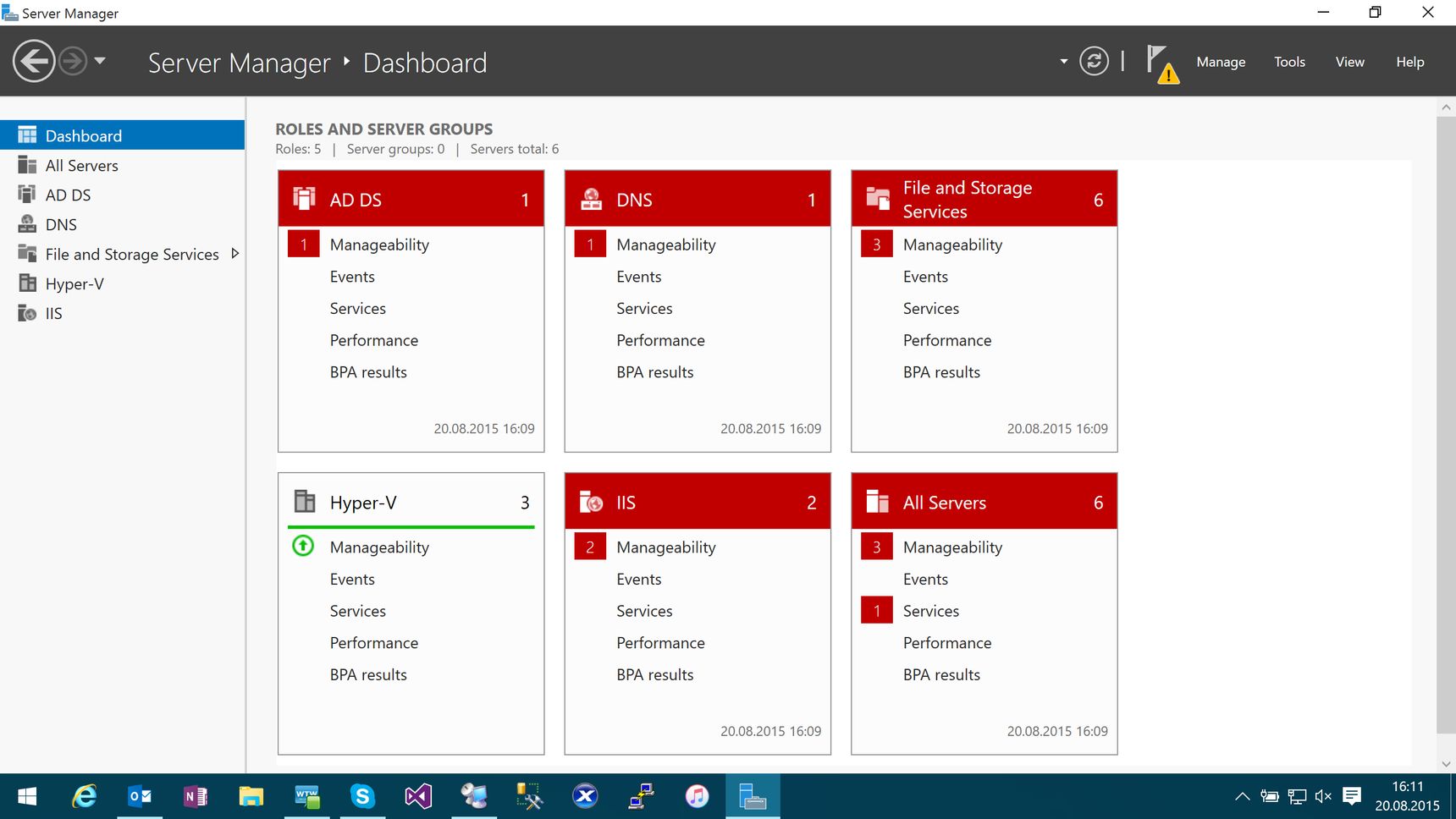Launch Internet Explorer from taskbar

[84, 796]
